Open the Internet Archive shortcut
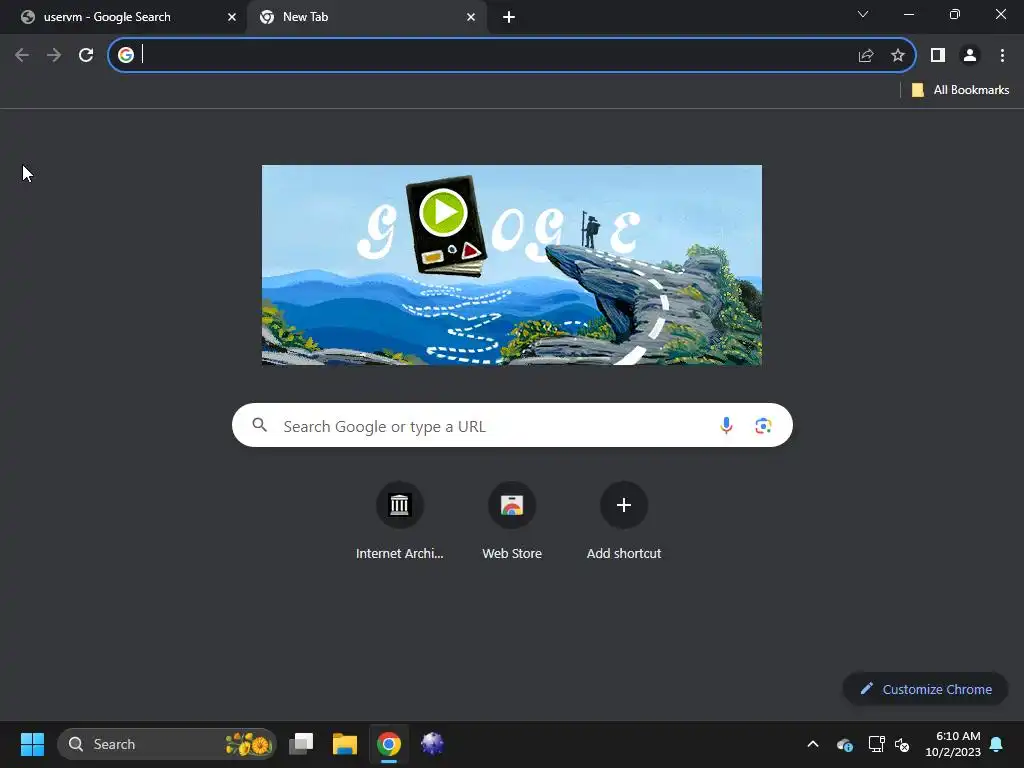 [400, 521]
